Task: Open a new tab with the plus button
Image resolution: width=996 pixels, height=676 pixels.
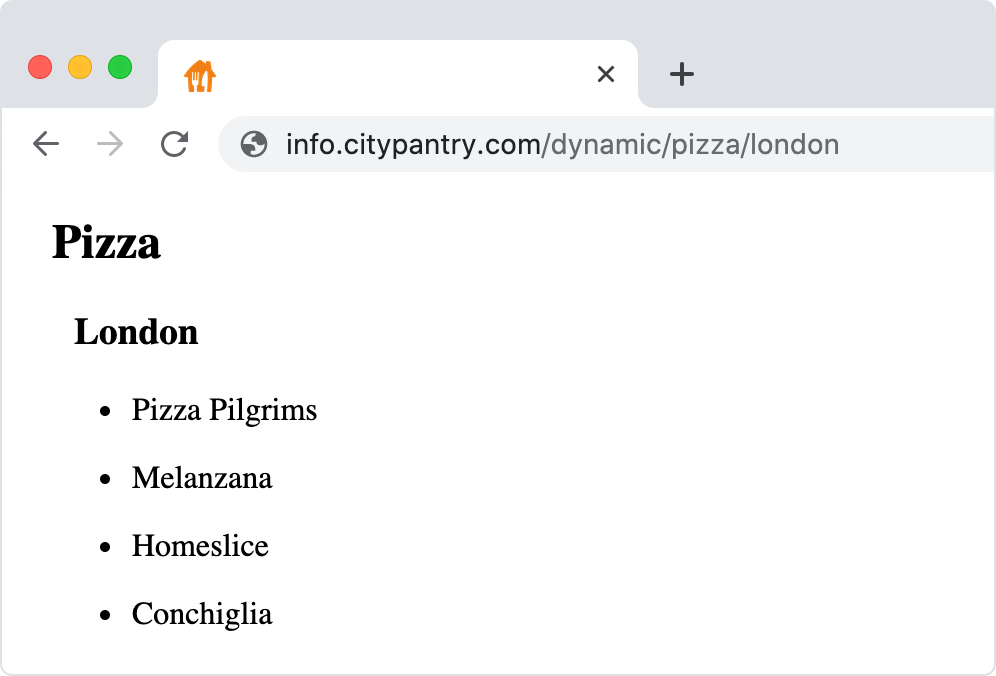Action: coord(682,74)
